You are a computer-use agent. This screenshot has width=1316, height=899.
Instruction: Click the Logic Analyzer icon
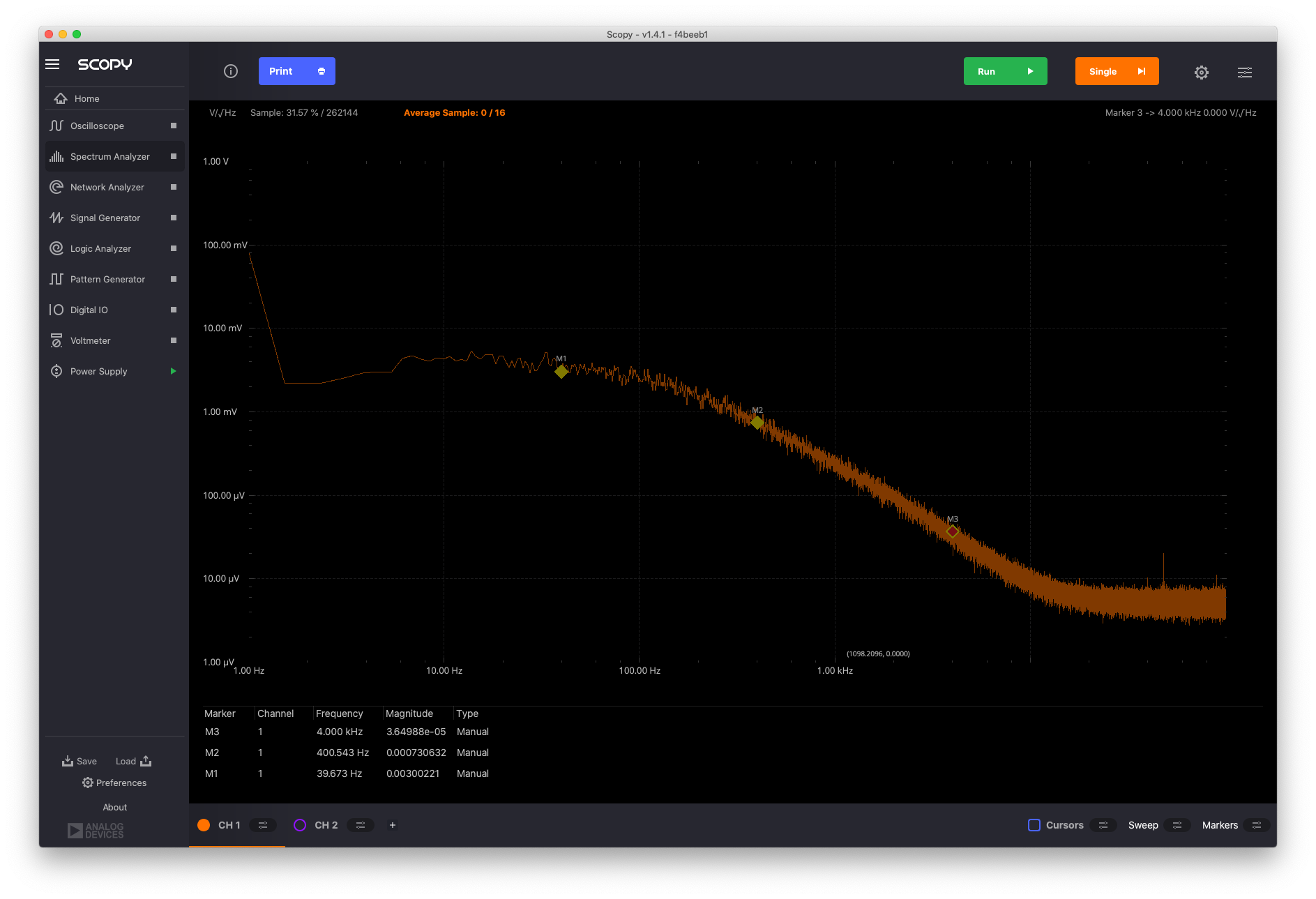click(x=56, y=248)
